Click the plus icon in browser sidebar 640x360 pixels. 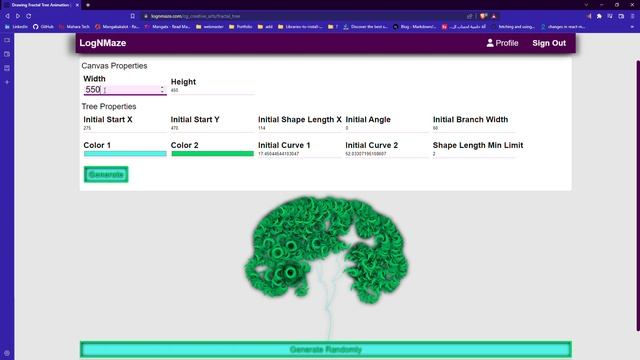tap(7, 82)
